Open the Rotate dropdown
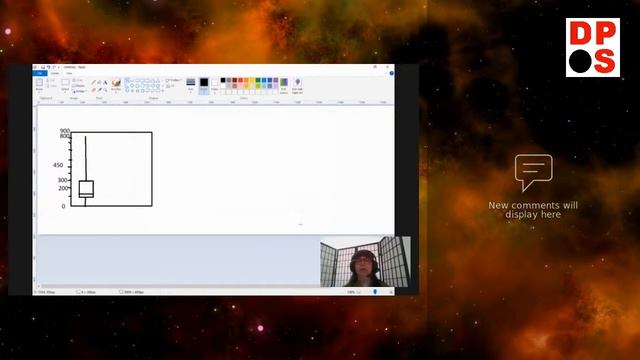The width and height of the screenshot is (640, 360). [x=79, y=91]
